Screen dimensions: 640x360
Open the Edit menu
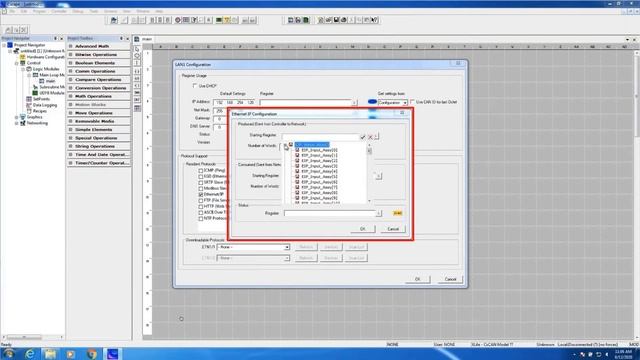click(x=24, y=11)
